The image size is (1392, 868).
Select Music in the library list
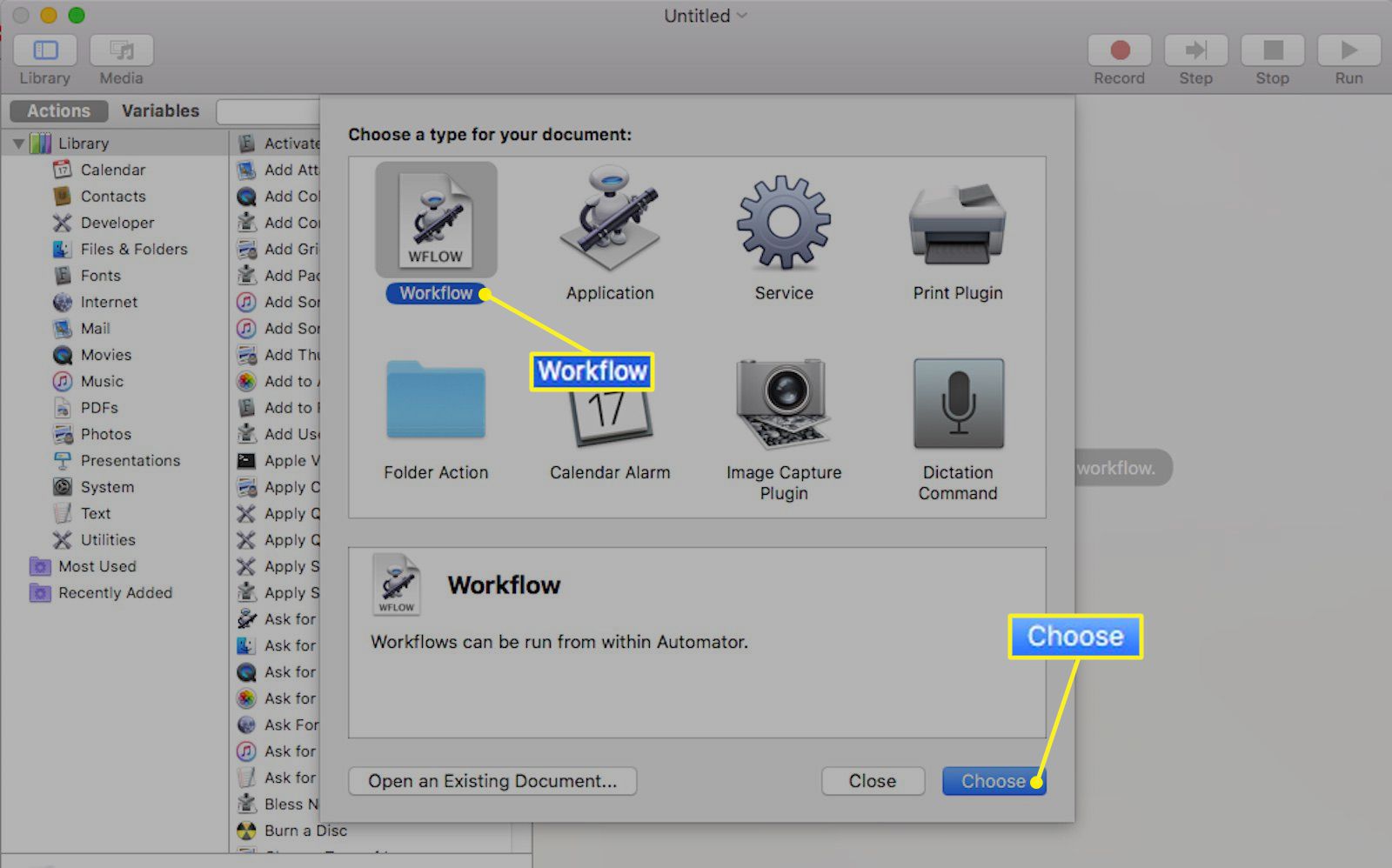(102, 381)
